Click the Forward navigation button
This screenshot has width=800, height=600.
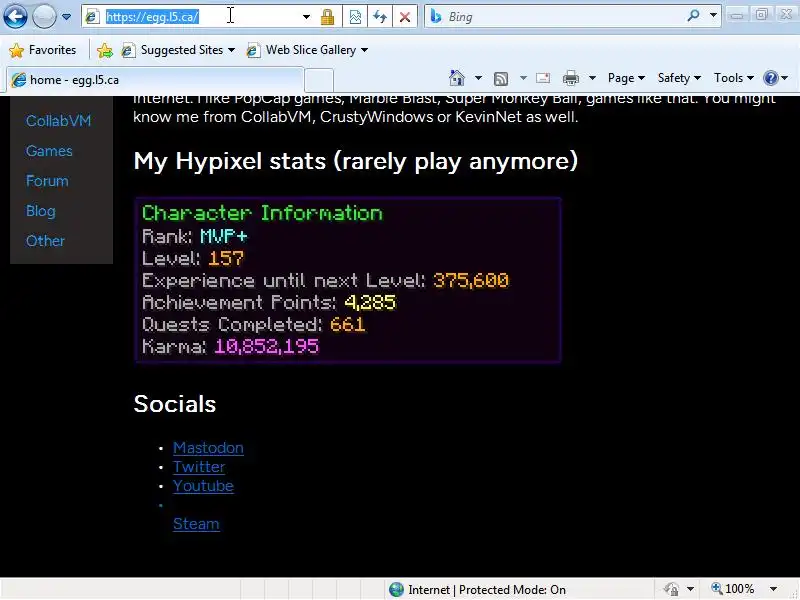tap(44, 16)
